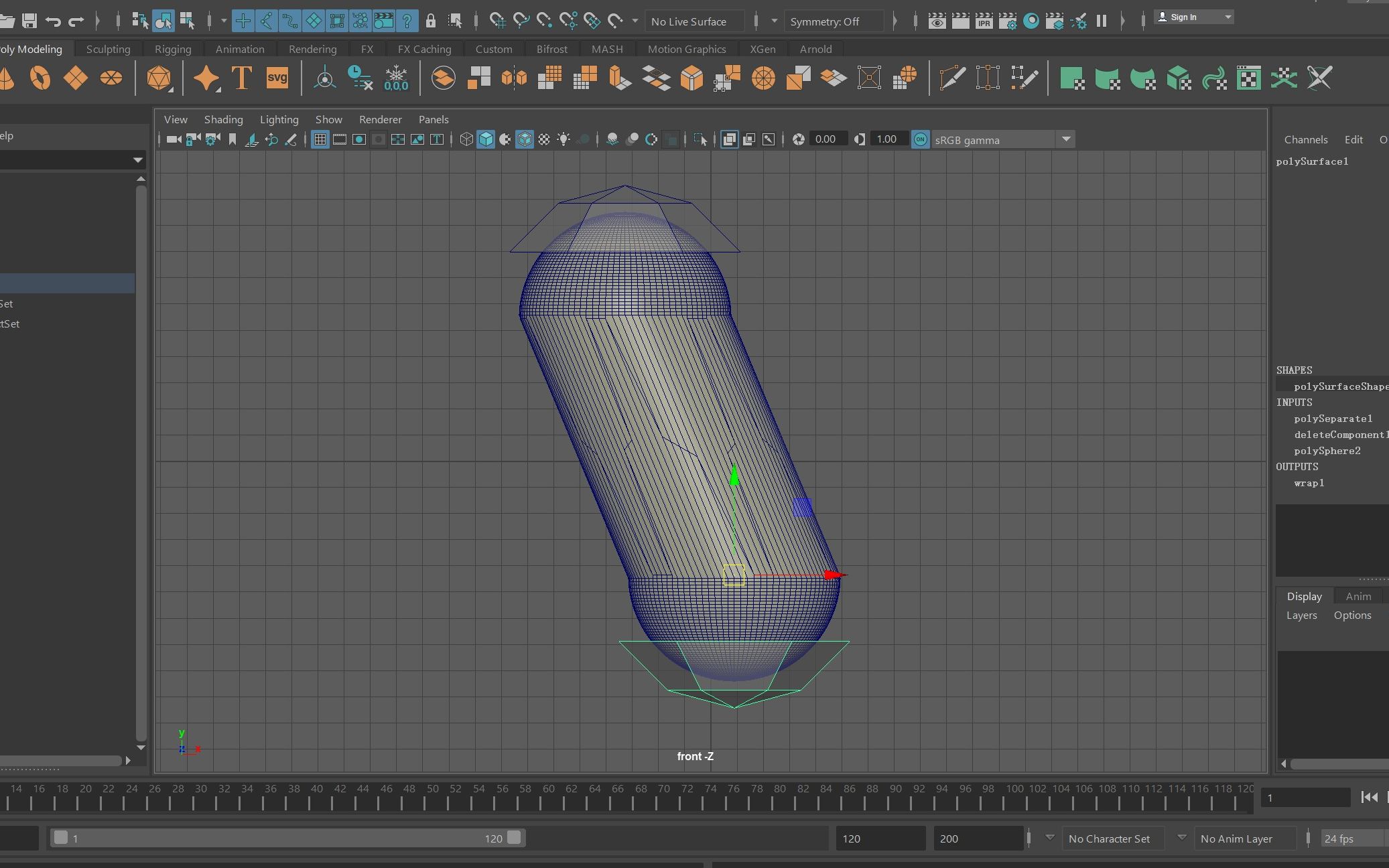Toggle the viewport grid display button
This screenshot has height=868, width=1389.
point(320,139)
